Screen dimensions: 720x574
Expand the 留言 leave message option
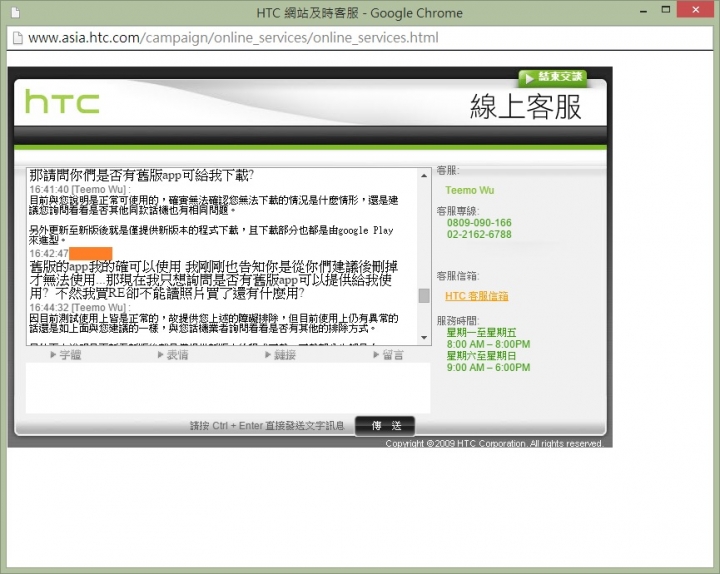(388, 355)
